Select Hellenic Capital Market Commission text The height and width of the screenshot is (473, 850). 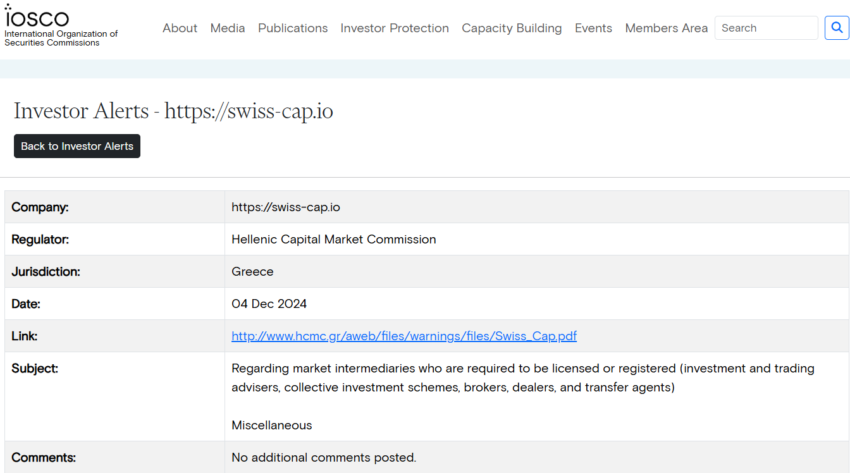point(333,239)
